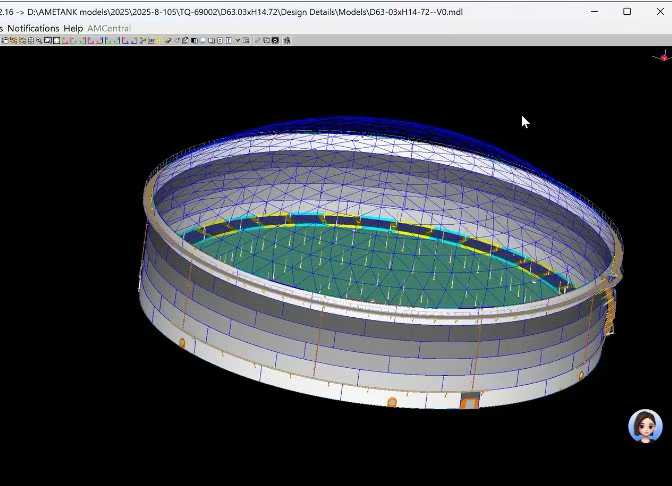
Task: Open the cartoon avatar assistant button
Action: (645, 426)
